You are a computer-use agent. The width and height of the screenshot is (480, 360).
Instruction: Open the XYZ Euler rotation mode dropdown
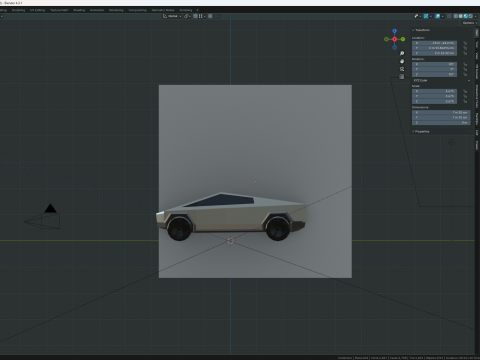[442, 81]
